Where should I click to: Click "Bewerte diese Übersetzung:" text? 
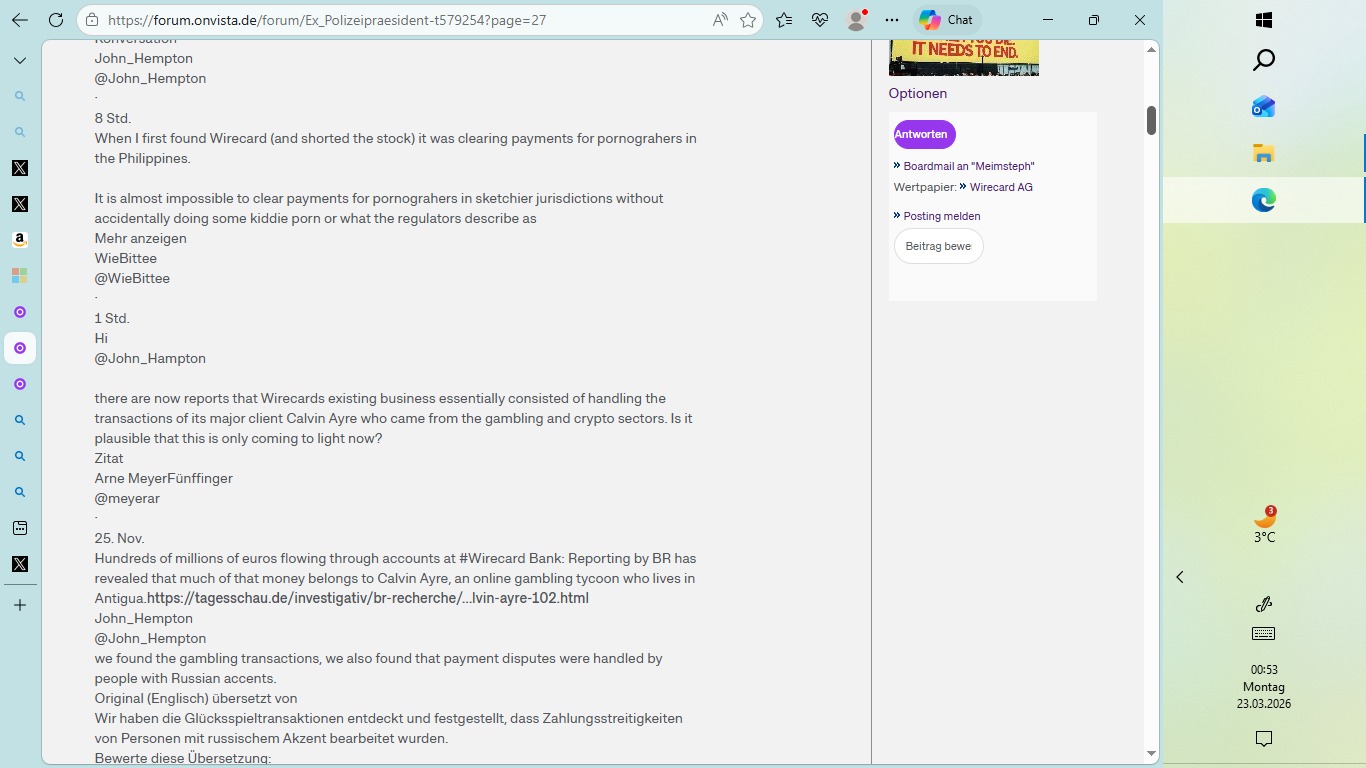(183, 758)
